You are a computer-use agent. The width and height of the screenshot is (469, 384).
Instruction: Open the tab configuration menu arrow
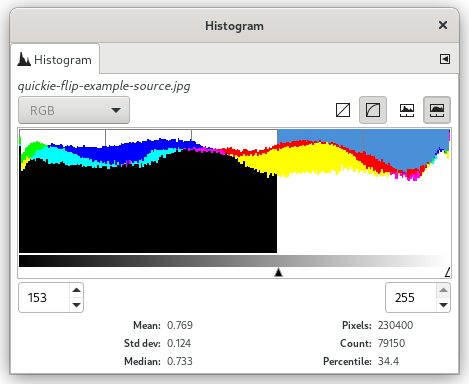[x=445, y=59]
